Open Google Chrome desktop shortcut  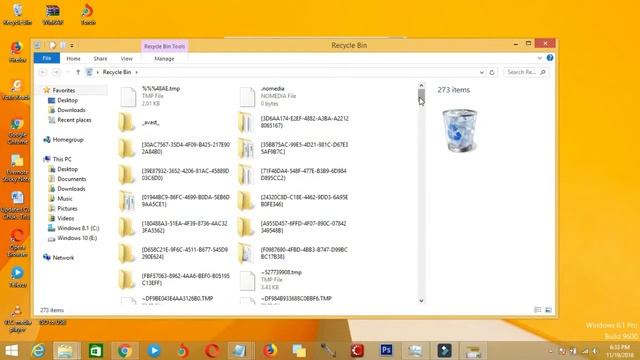17,131
